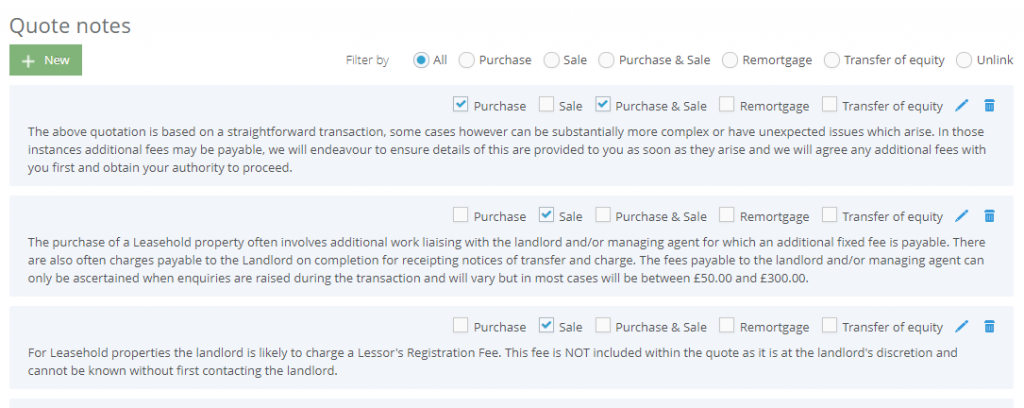Check Sale on the first note
1024x408 pixels.
coord(547,104)
